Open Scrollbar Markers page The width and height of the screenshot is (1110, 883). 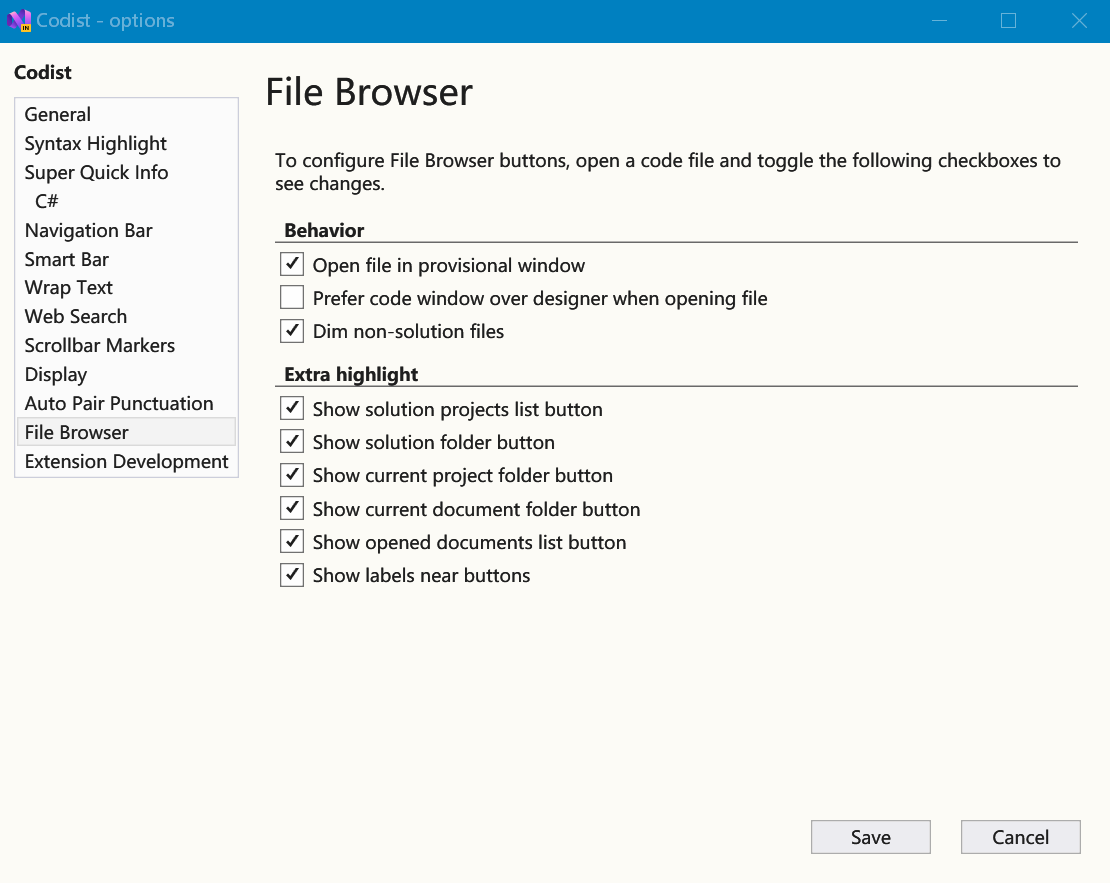126,346
